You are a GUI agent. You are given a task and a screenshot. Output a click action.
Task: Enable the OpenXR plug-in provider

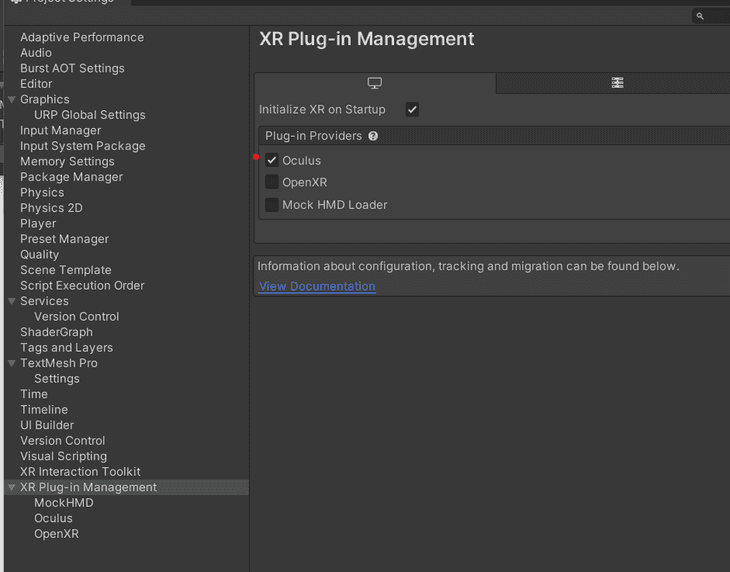pyautogui.click(x=272, y=182)
